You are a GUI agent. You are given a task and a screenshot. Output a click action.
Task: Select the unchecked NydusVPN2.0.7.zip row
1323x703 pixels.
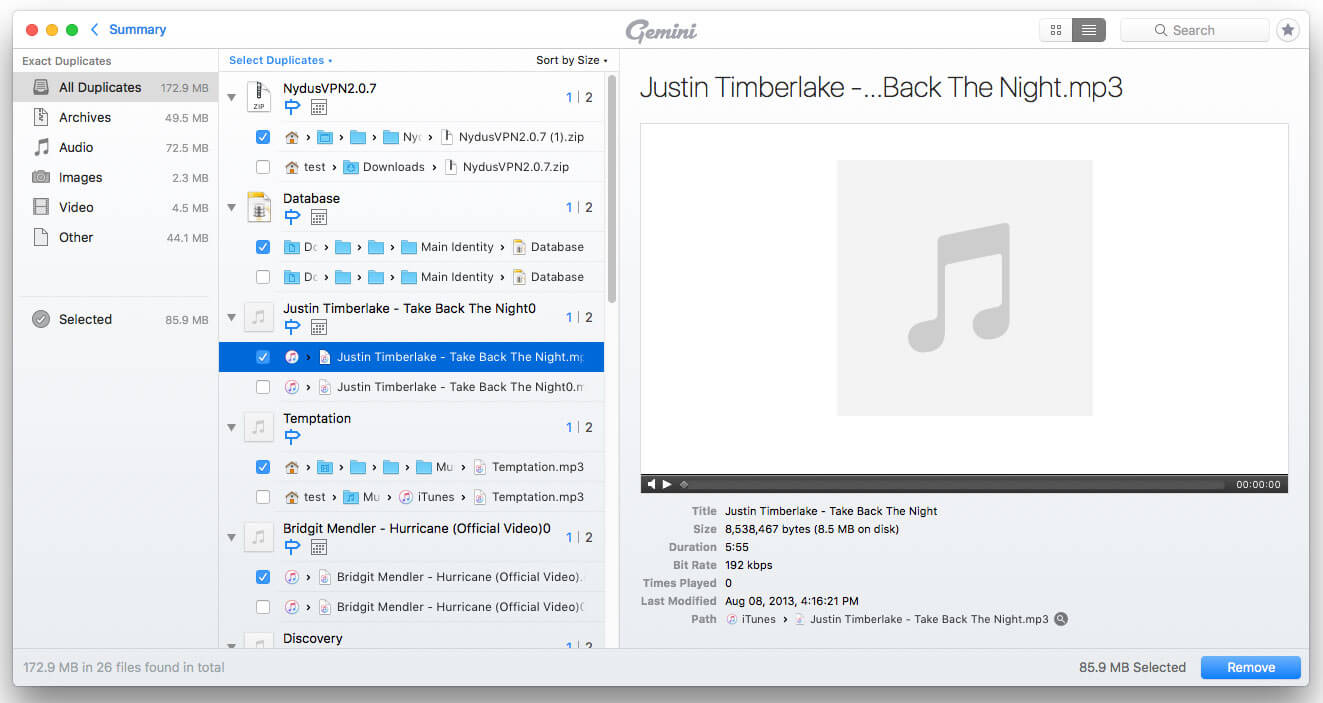click(x=411, y=167)
